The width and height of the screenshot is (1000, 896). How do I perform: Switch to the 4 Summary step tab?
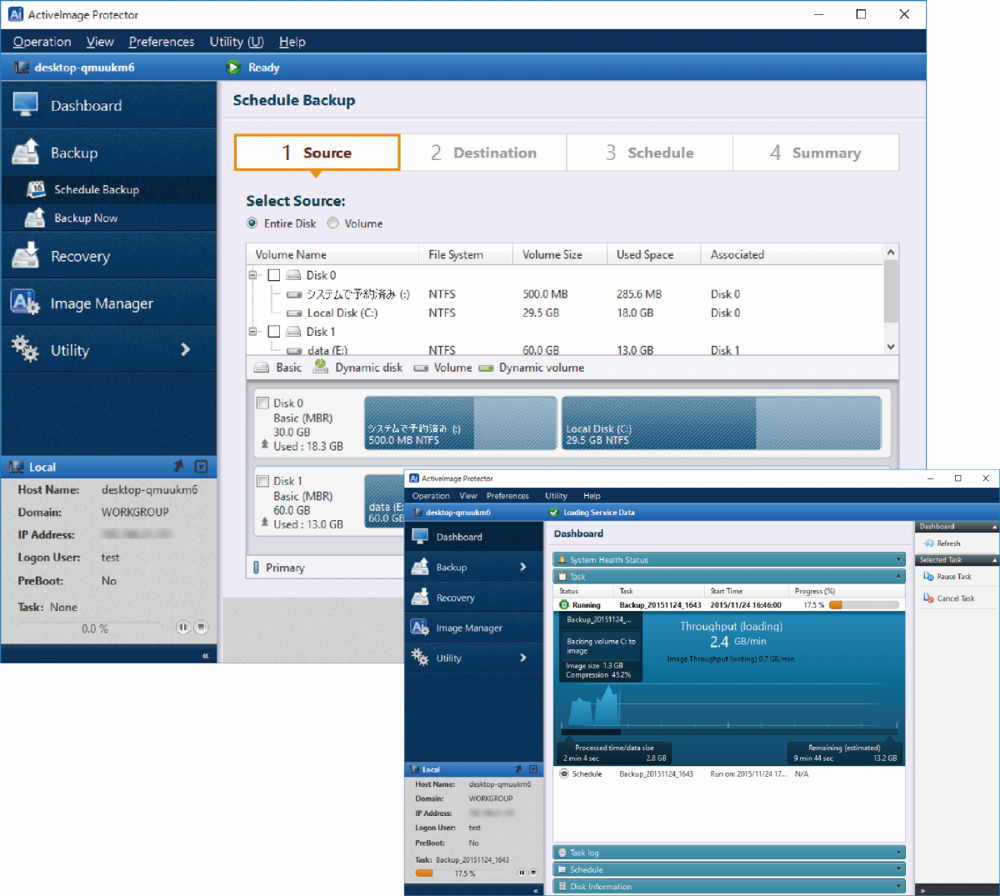point(816,152)
